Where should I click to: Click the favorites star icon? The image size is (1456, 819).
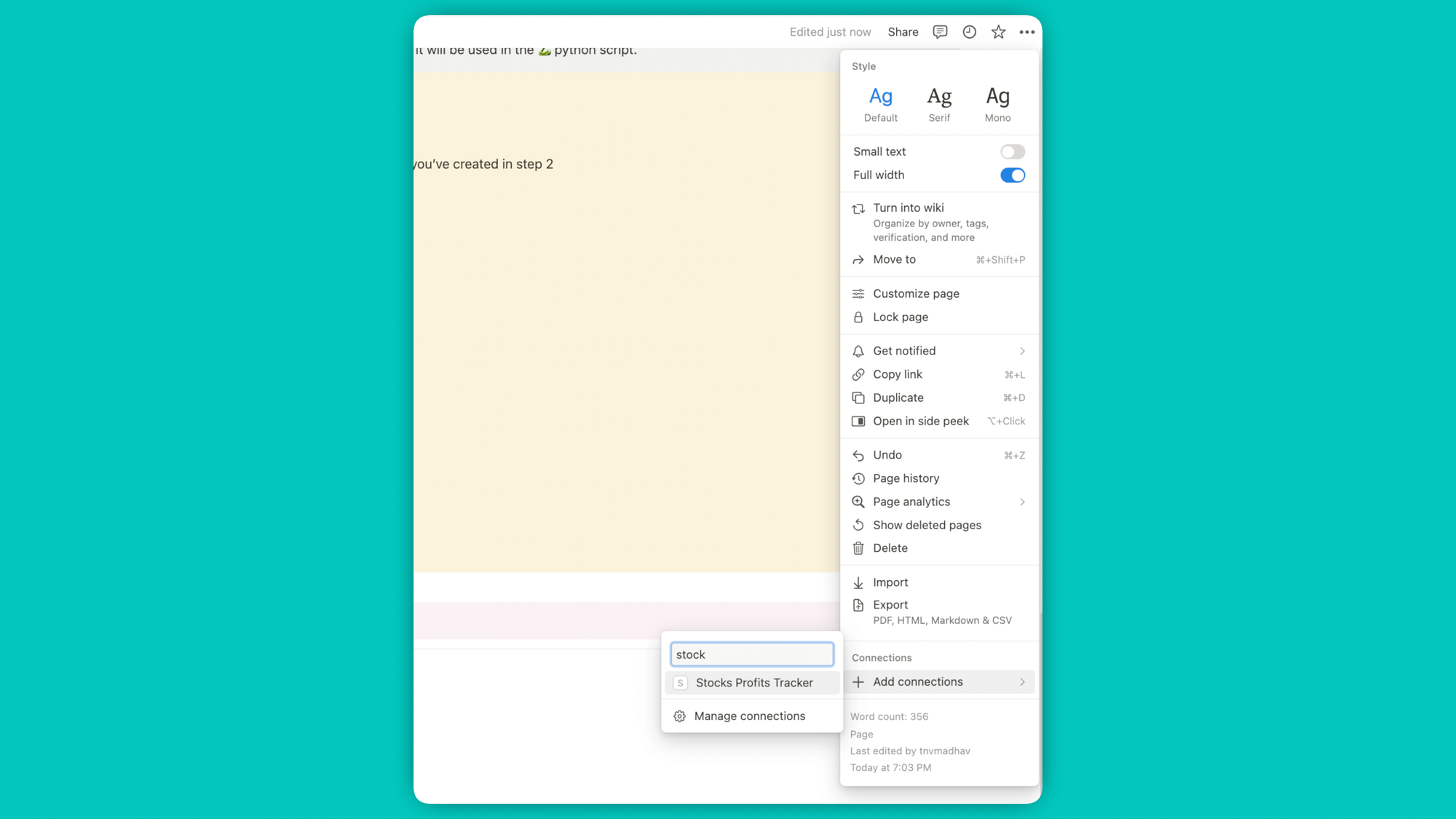tap(998, 32)
